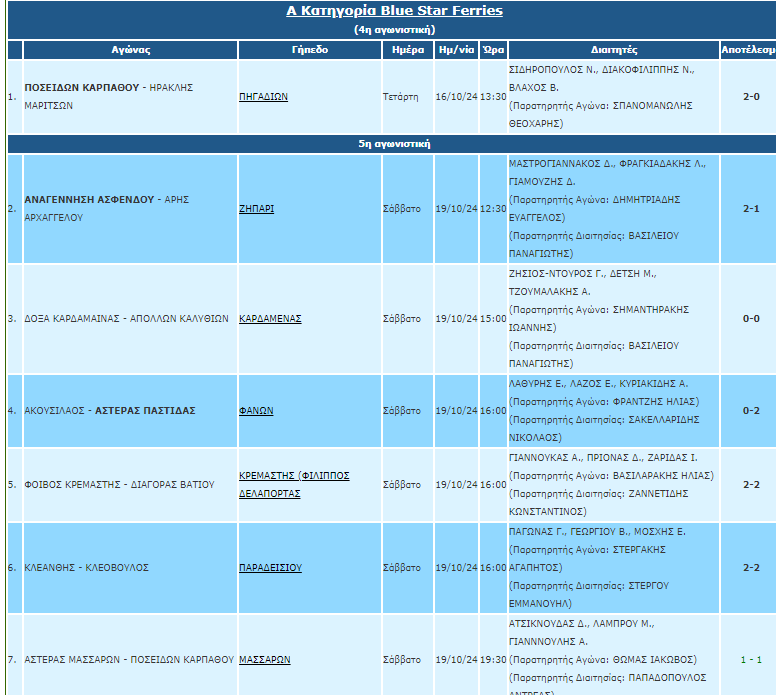
Task: Click the Διαιτητές column header
Action: (x=614, y=50)
